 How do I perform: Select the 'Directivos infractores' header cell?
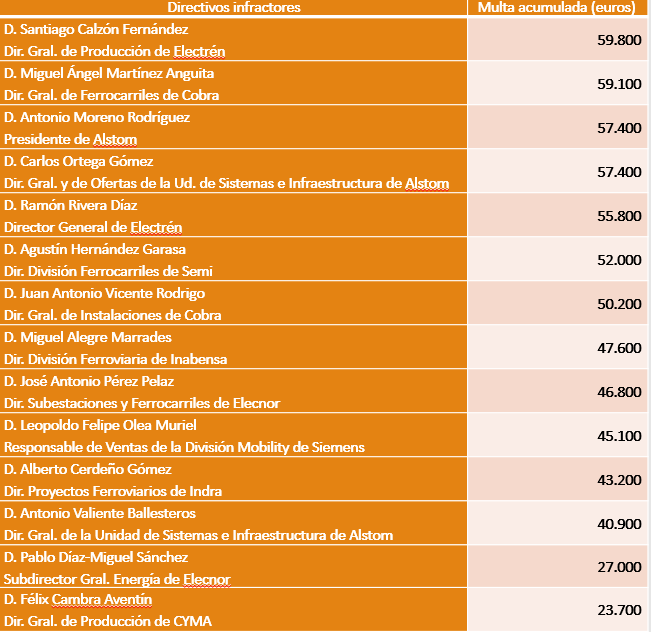click(x=234, y=7)
